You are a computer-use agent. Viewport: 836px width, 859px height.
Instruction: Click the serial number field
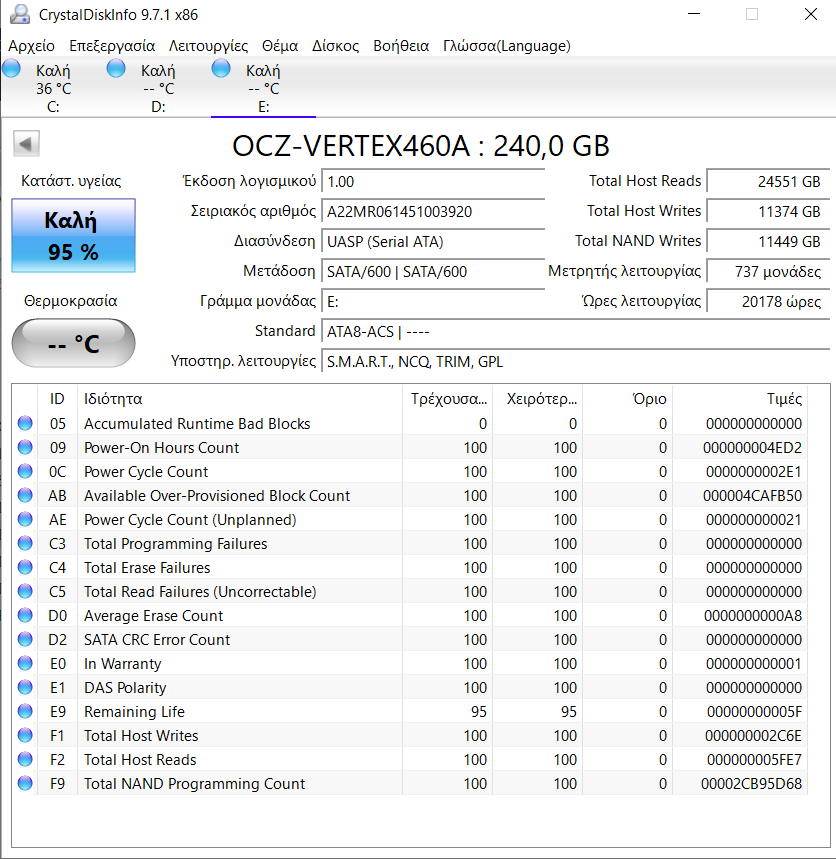(x=433, y=212)
